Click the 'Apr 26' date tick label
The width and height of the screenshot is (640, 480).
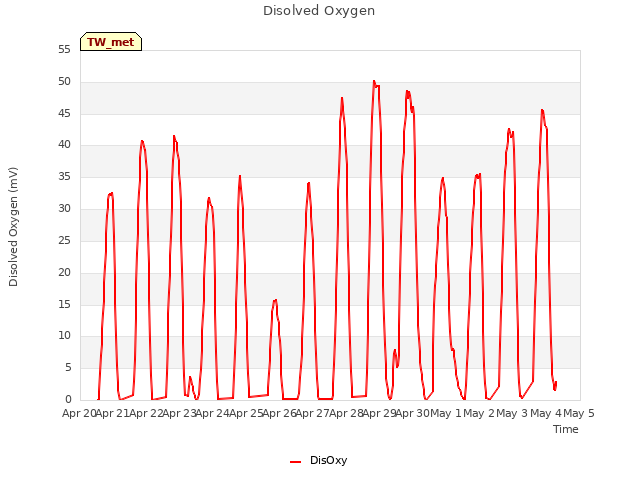pyautogui.click(x=280, y=413)
